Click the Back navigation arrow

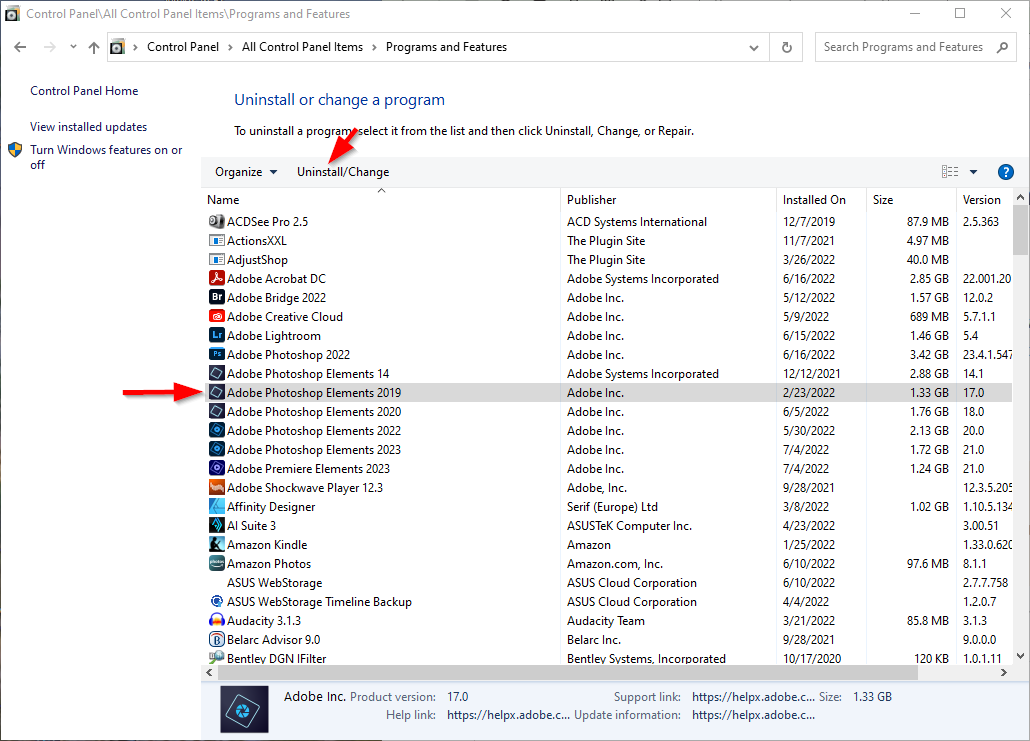tap(20, 46)
